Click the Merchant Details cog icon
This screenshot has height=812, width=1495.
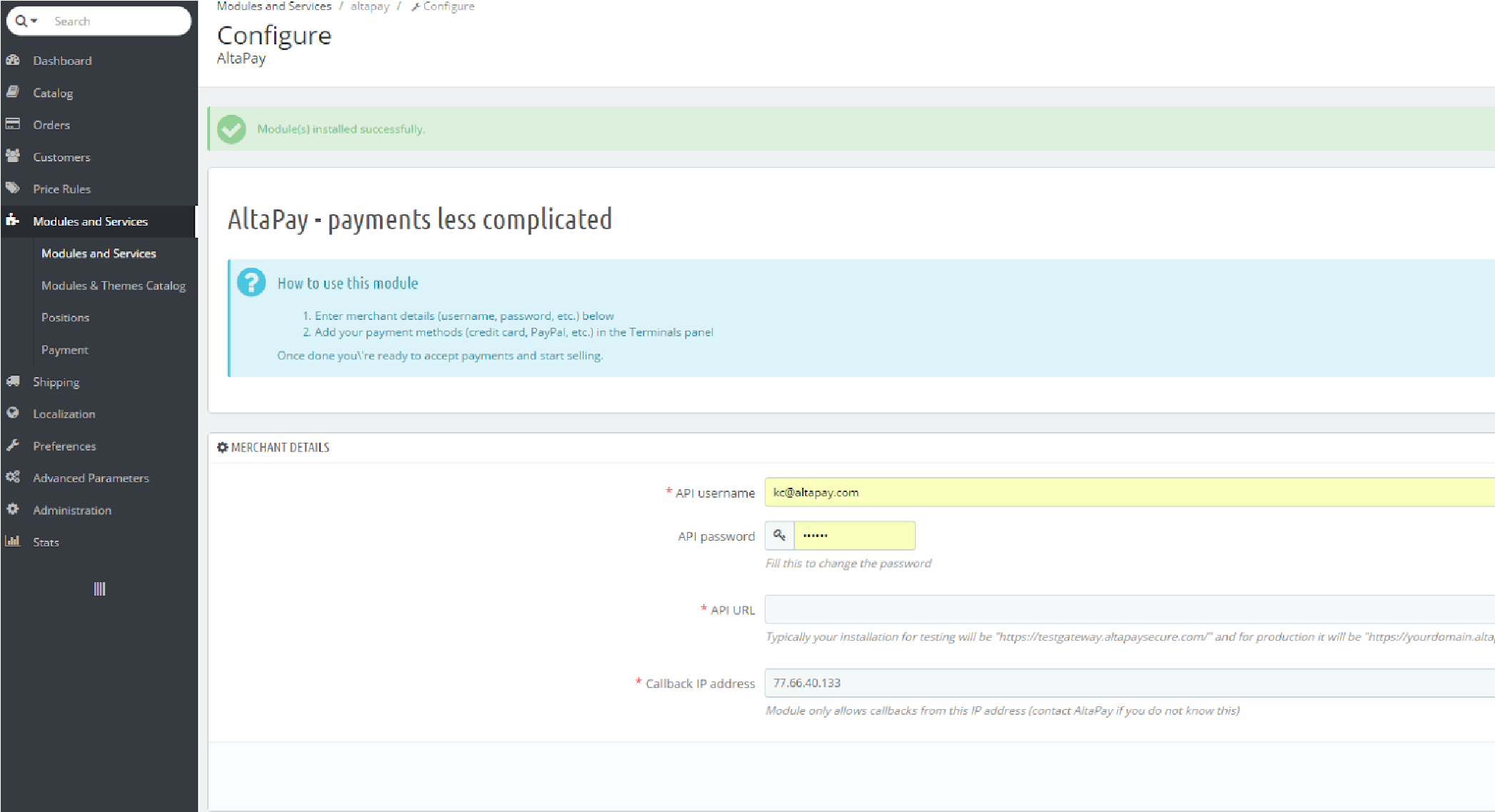point(223,447)
